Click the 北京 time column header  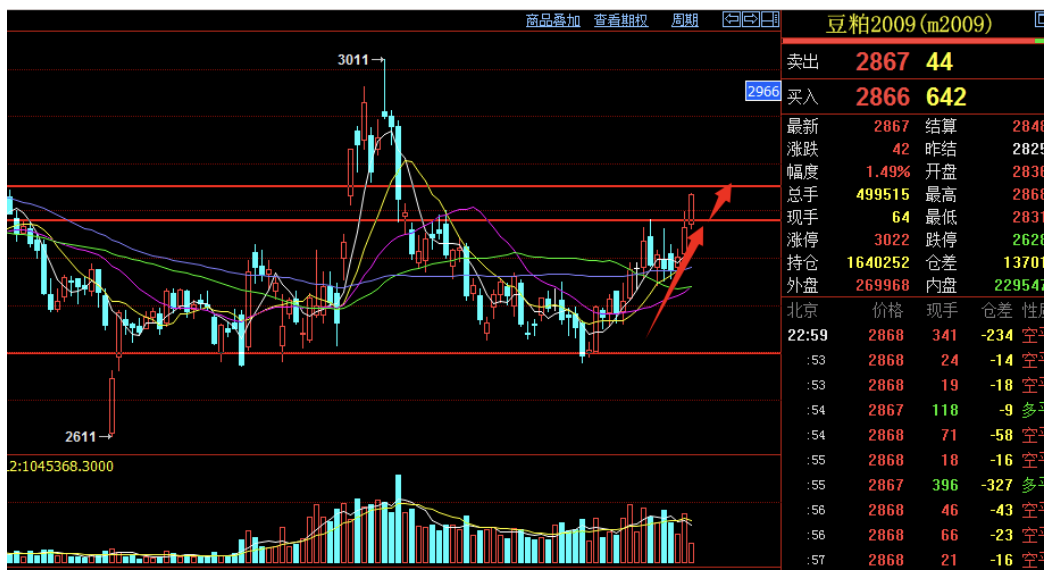tap(803, 310)
